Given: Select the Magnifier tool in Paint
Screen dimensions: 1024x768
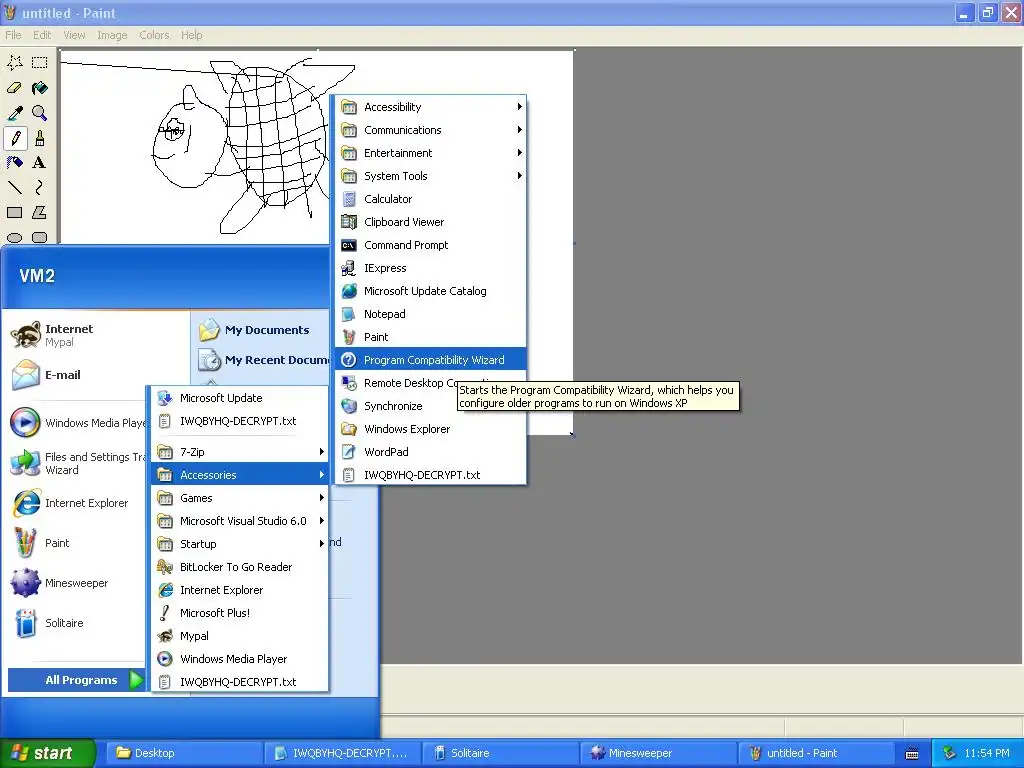Looking at the screenshot, I should tap(40, 113).
